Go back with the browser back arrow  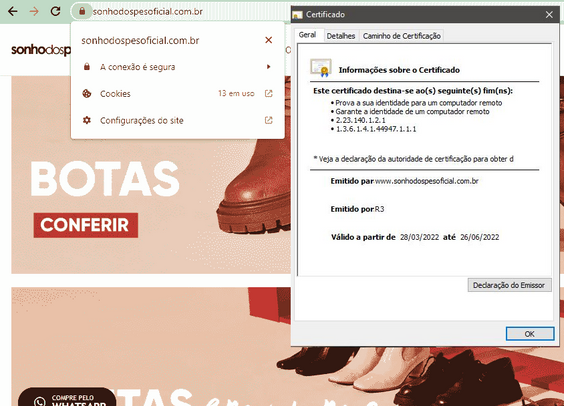pos(13,12)
